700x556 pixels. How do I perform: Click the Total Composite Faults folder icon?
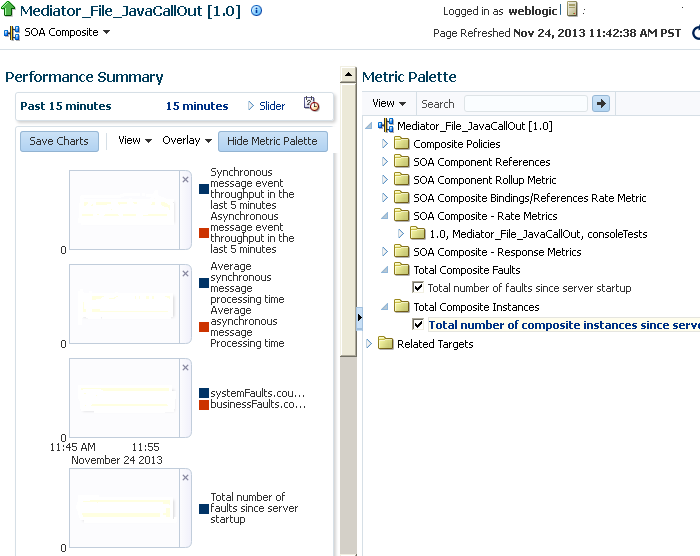[401, 269]
